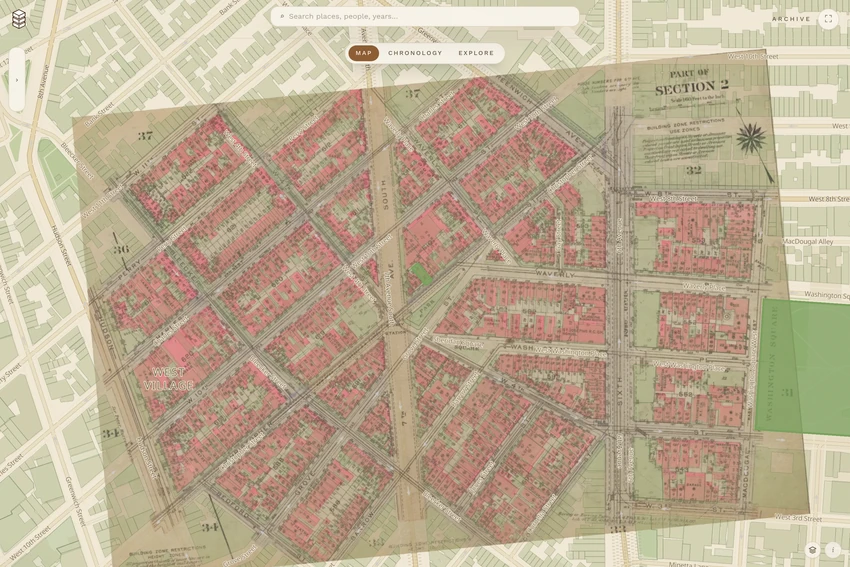Focus the Search places, people, years field
The height and width of the screenshot is (567, 850).
click(425, 16)
